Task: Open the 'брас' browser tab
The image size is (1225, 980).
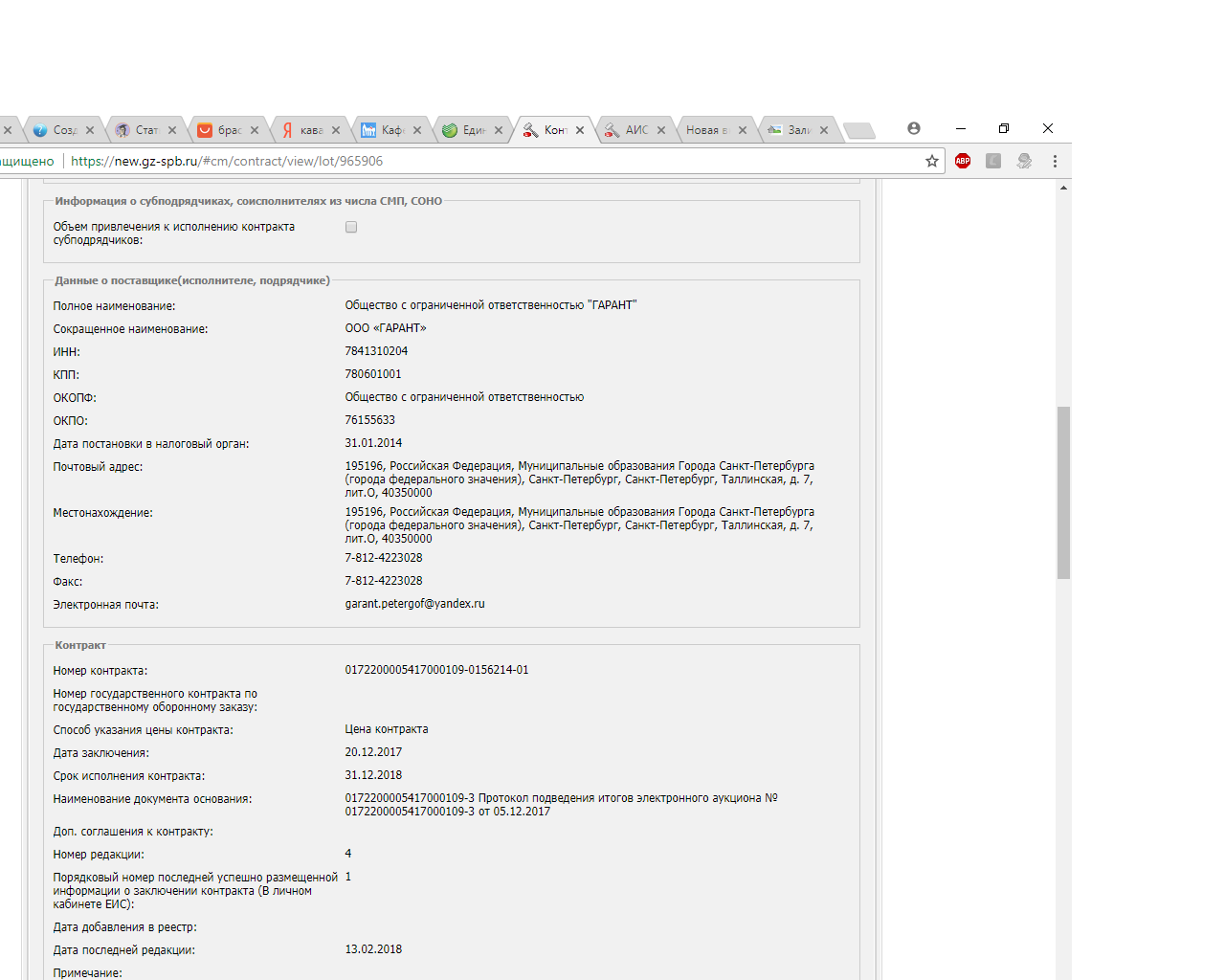Action: coord(229,130)
